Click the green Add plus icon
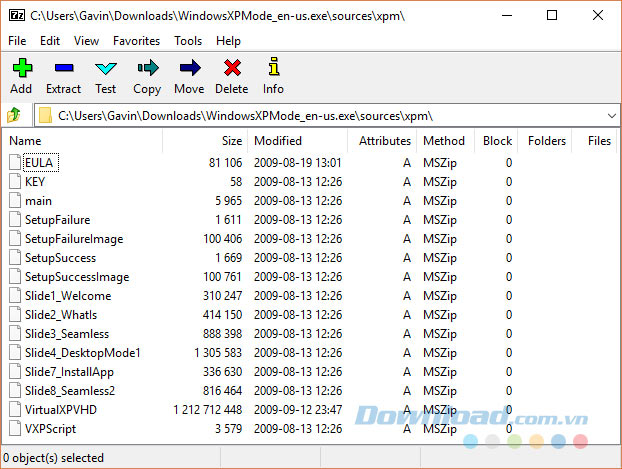This screenshot has height=469, width=622. coord(22,68)
